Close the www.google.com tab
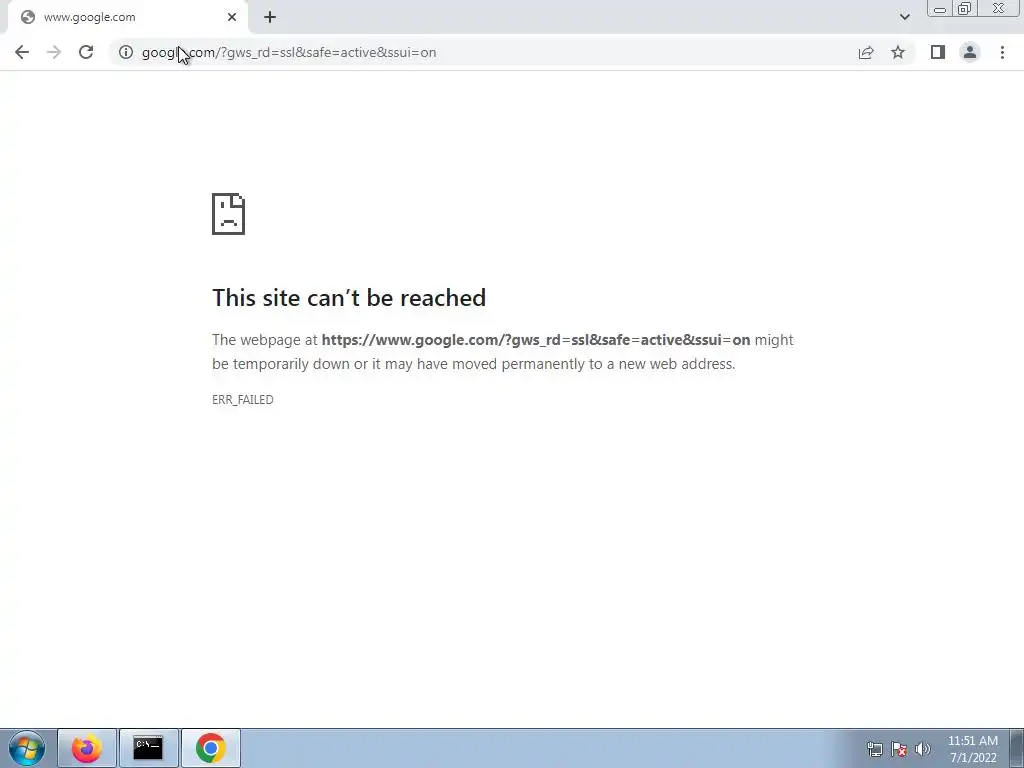1024x768 pixels. click(232, 17)
